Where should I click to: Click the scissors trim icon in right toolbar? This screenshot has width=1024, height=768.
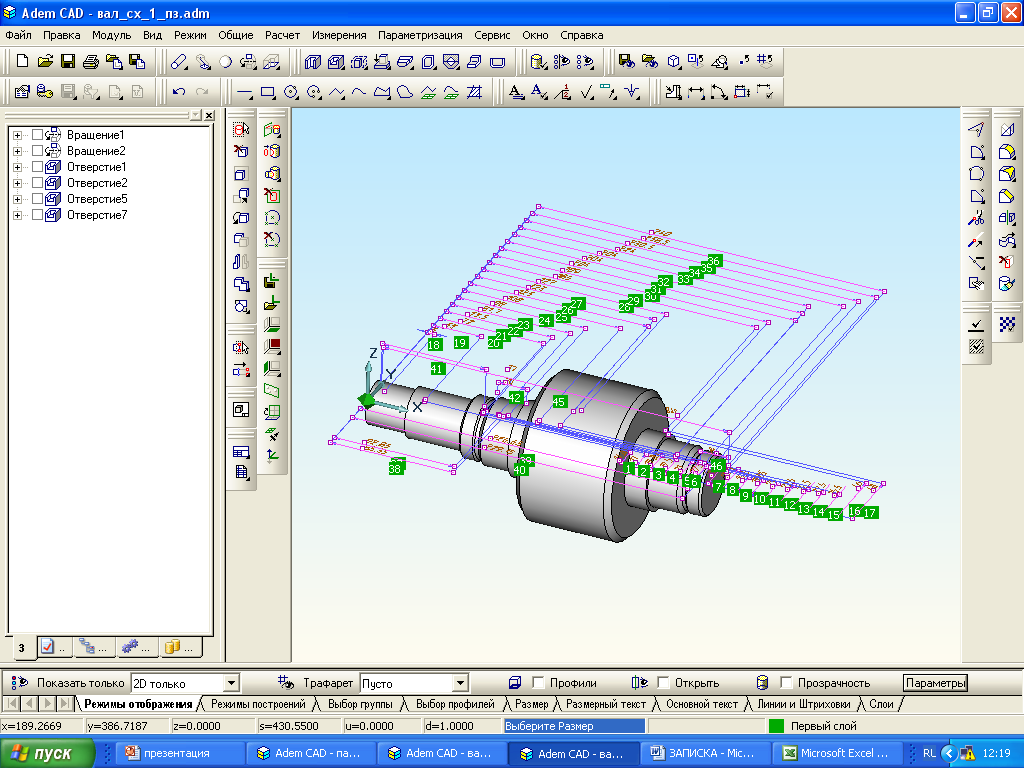[x=976, y=218]
